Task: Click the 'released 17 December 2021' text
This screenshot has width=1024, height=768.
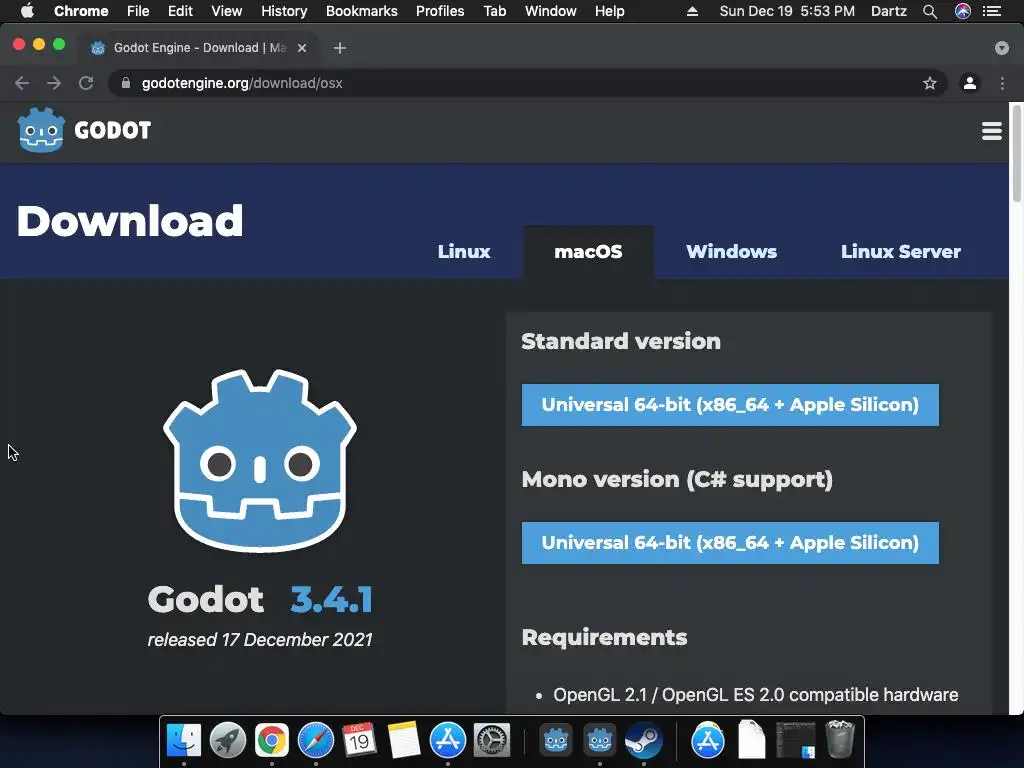Action: pyautogui.click(x=260, y=639)
